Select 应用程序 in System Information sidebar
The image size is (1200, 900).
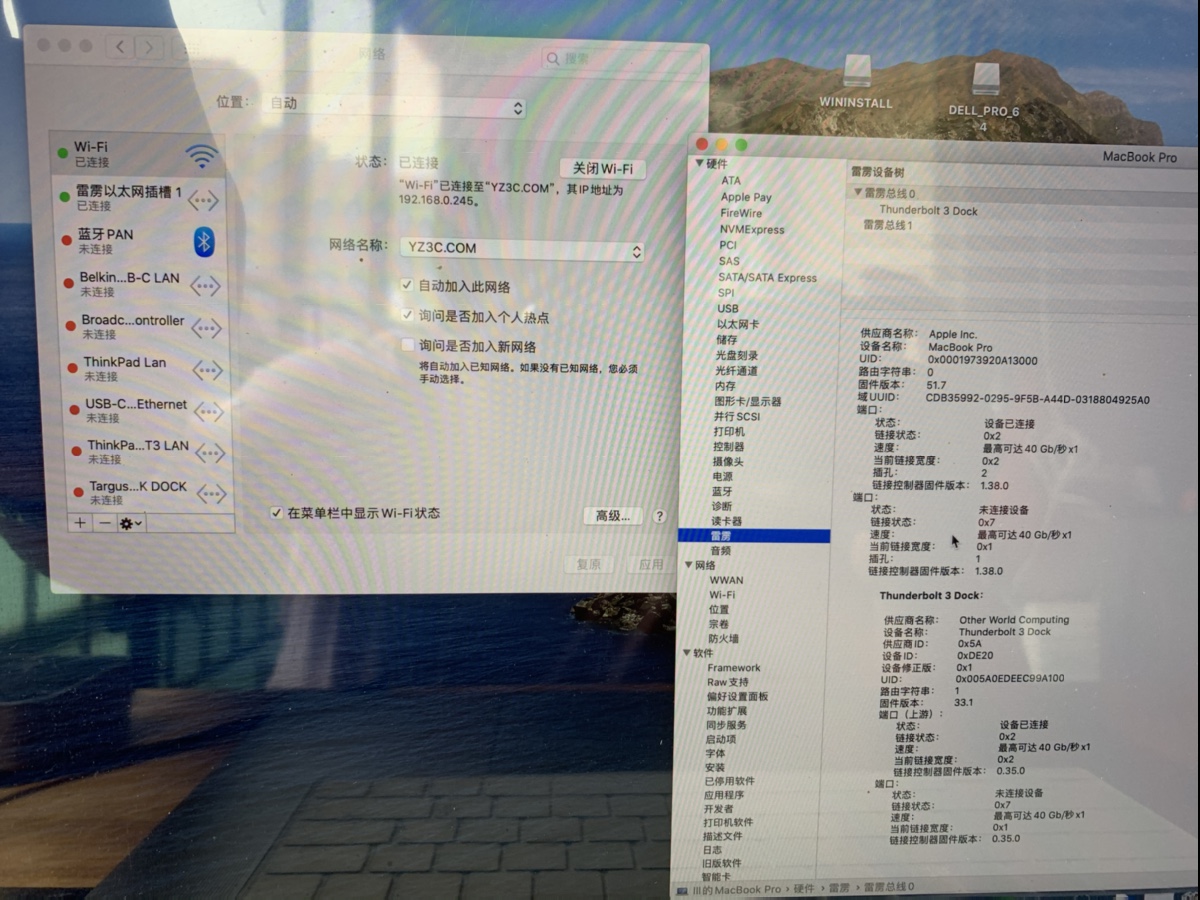723,795
